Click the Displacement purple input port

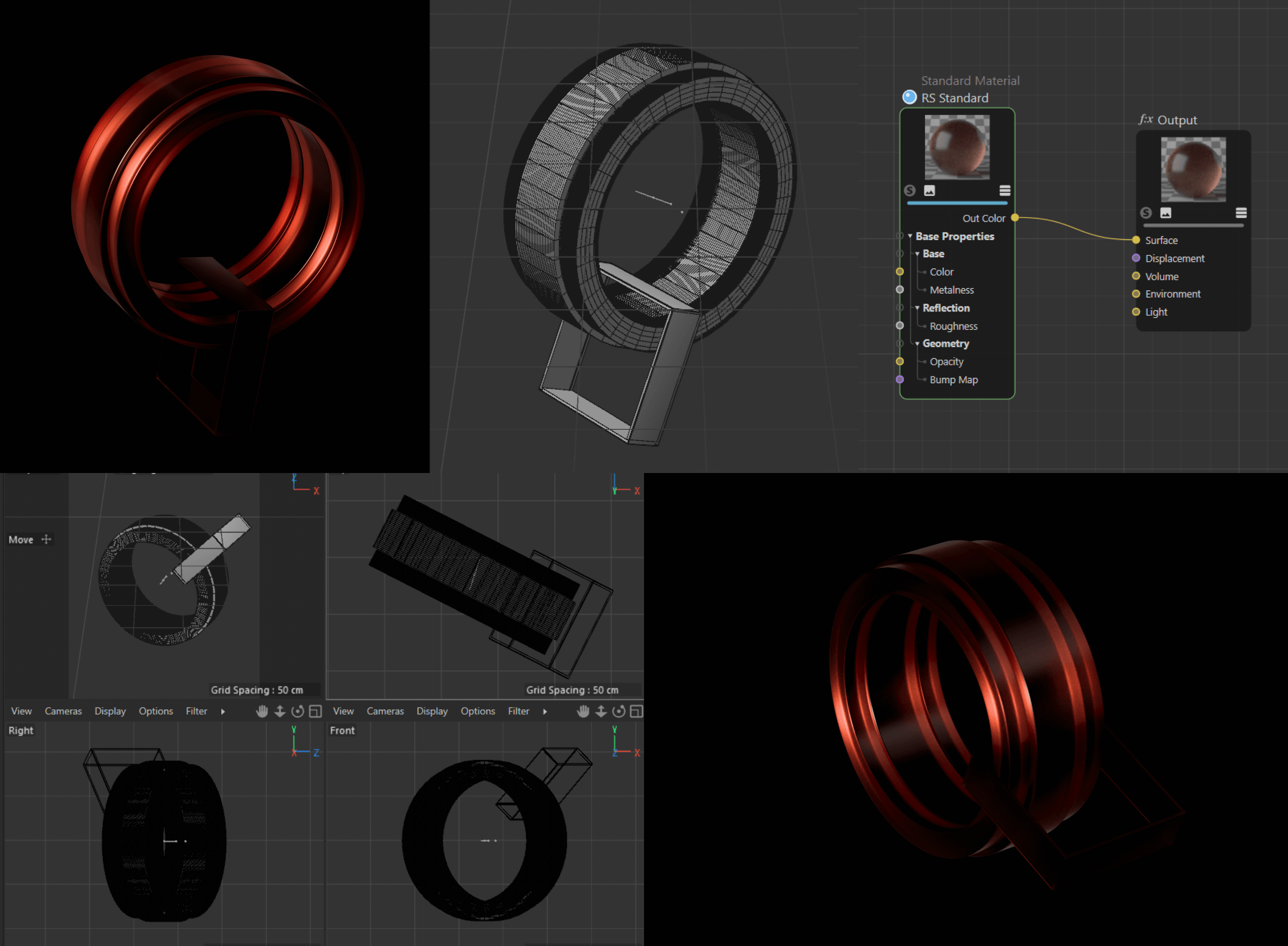pyautogui.click(x=1136, y=258)
